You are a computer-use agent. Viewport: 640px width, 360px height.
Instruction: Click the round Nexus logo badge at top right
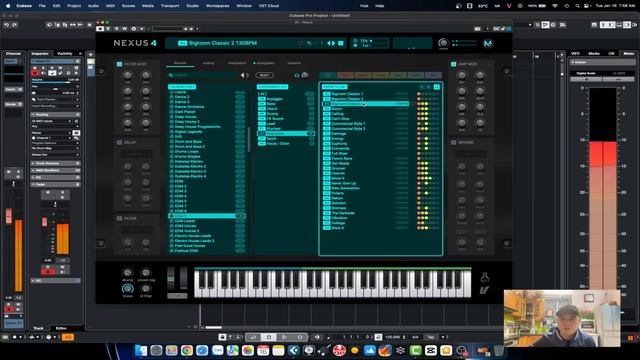(488, 43)
